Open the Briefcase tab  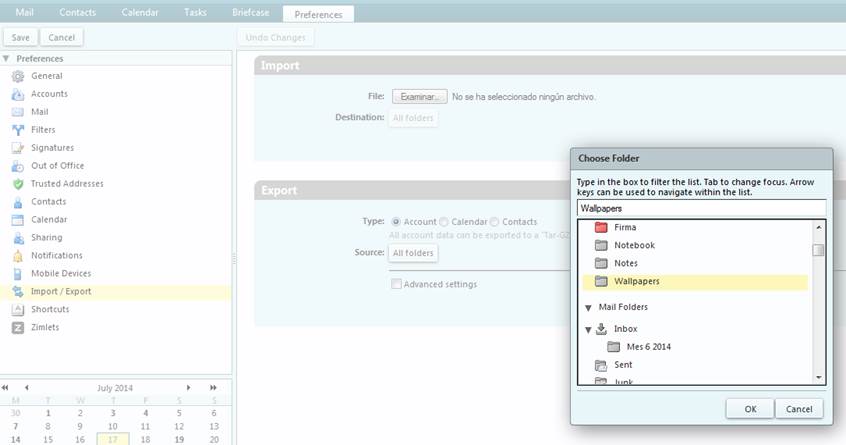[x=250, y=12]
